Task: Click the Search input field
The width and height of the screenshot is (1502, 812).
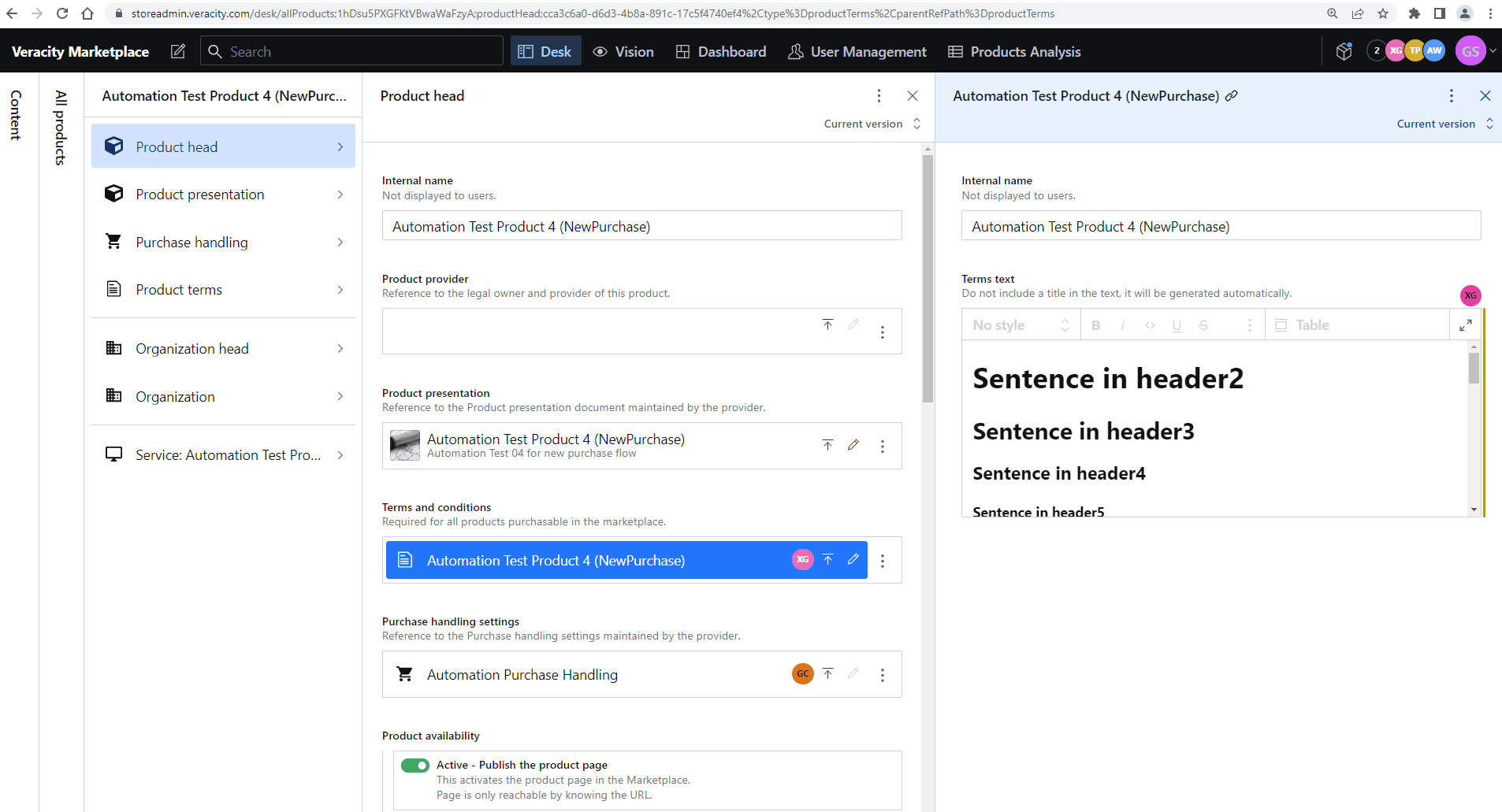Action: coord(351,51)
